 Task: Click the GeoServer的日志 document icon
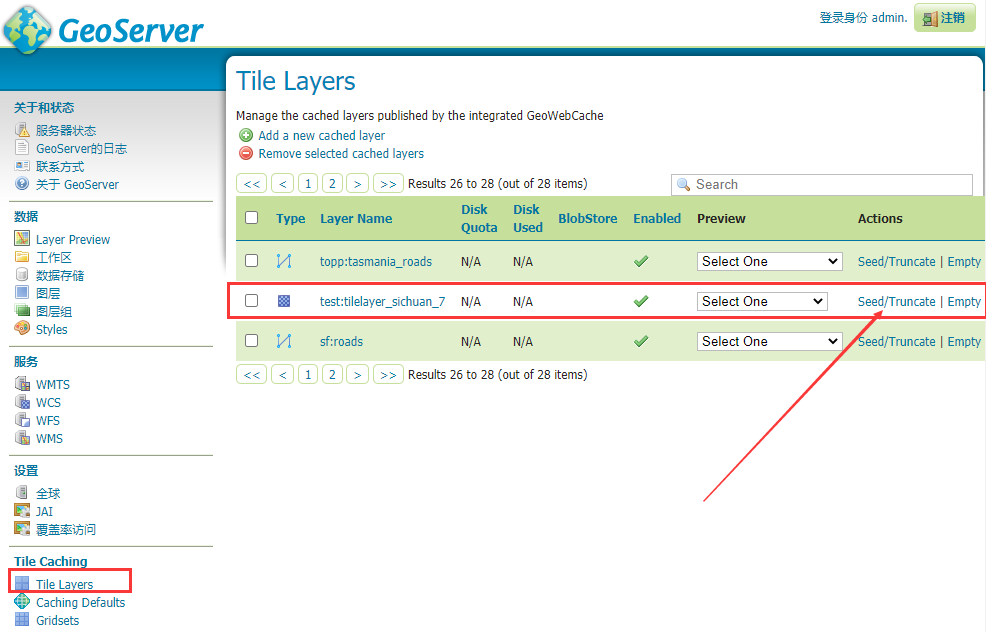pos(22,148)
